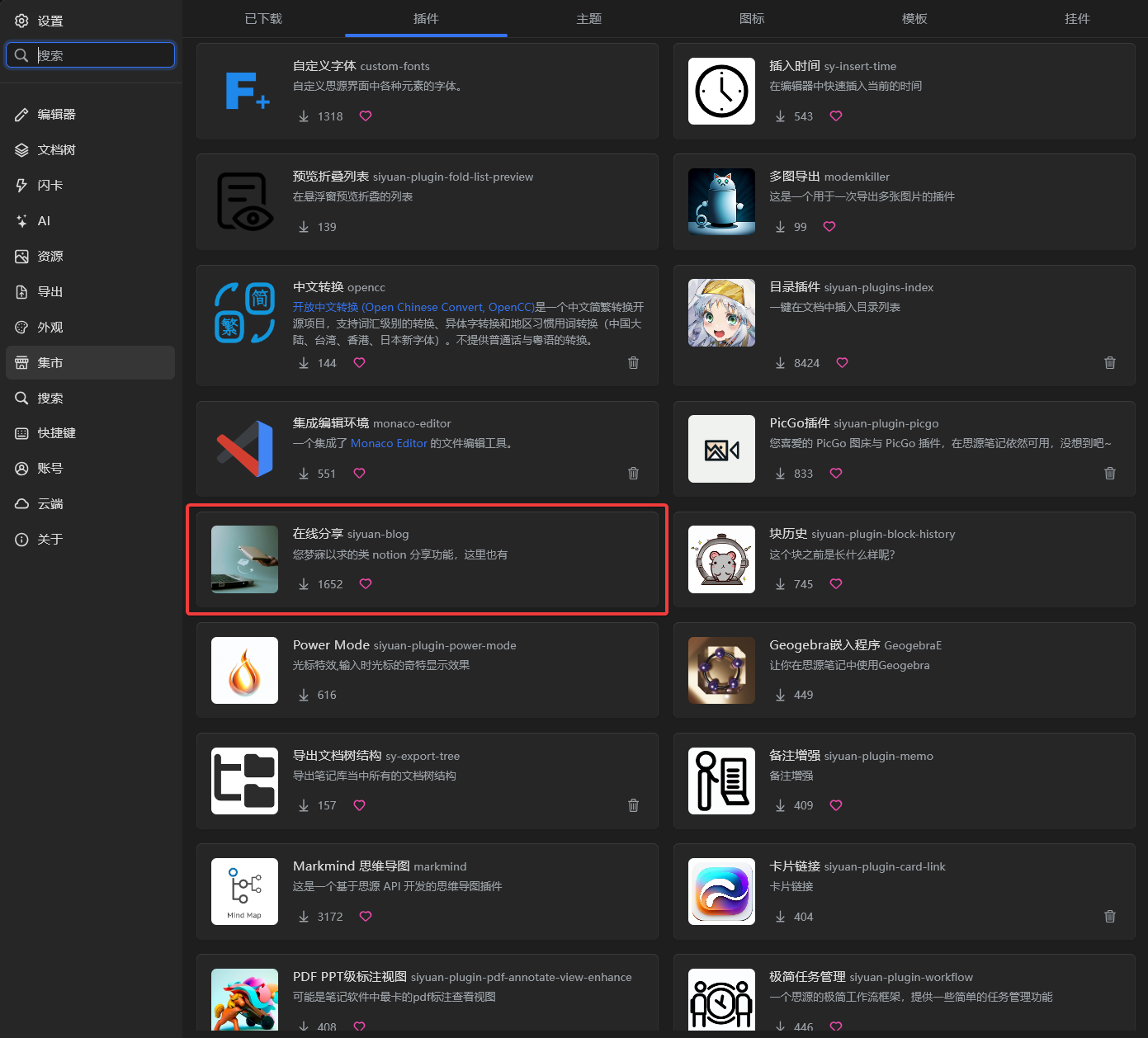Select the 插件 tab
The image size is (1148, 1038).
pyautogui.click(x=426, y=19)
